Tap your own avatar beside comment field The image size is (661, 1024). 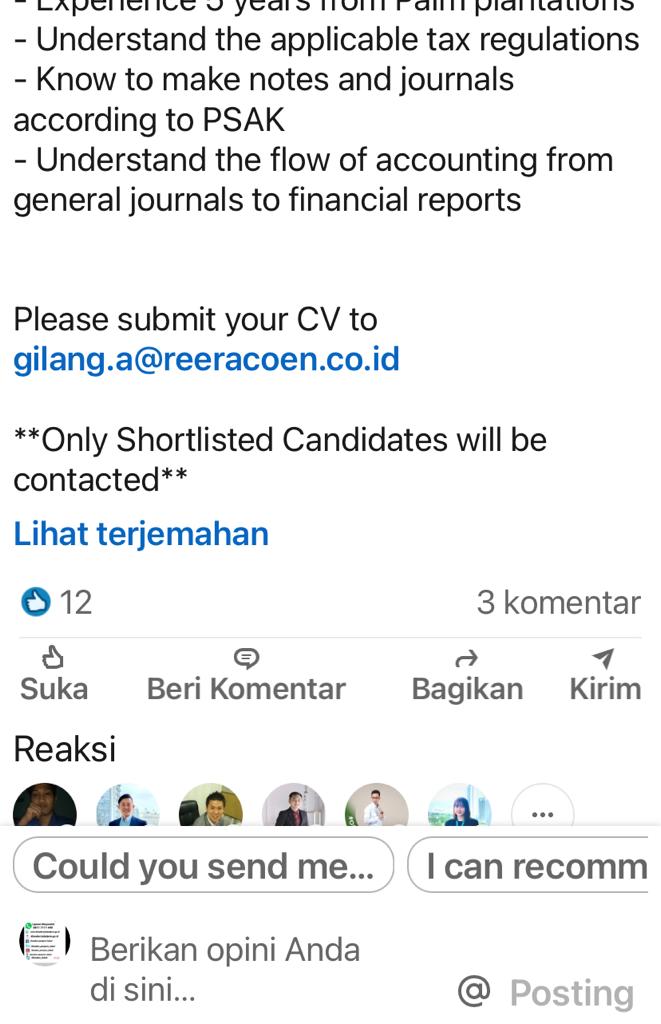pos(45,944)
